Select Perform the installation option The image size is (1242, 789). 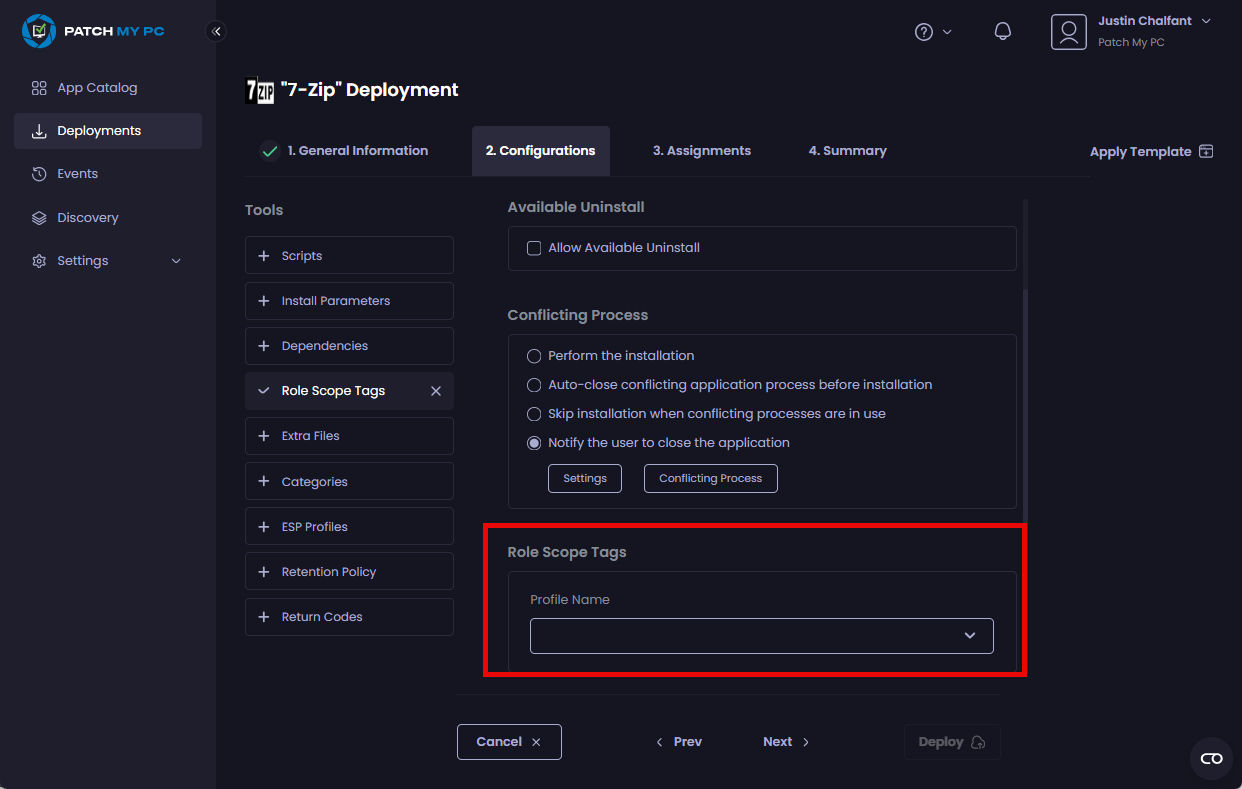(534, 356)
